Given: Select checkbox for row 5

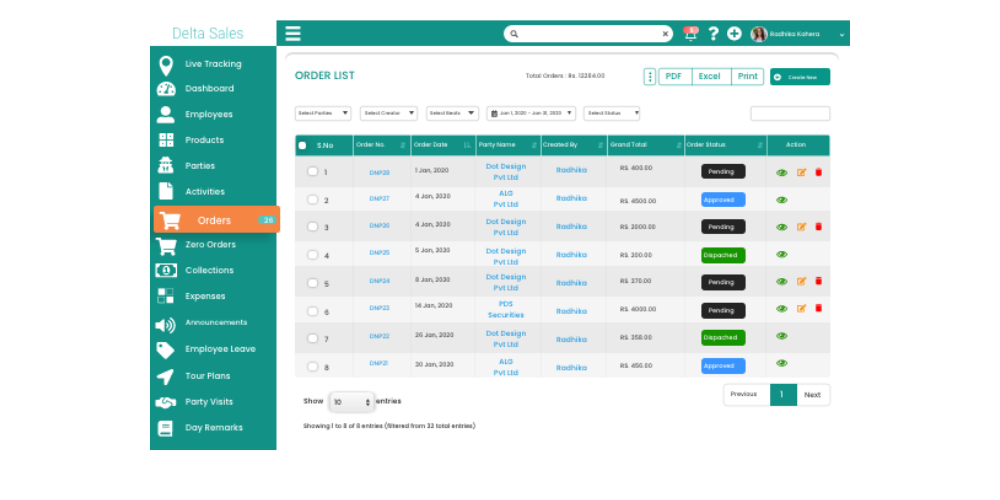Looking at the screenshot, I should (x=312, y=283).
